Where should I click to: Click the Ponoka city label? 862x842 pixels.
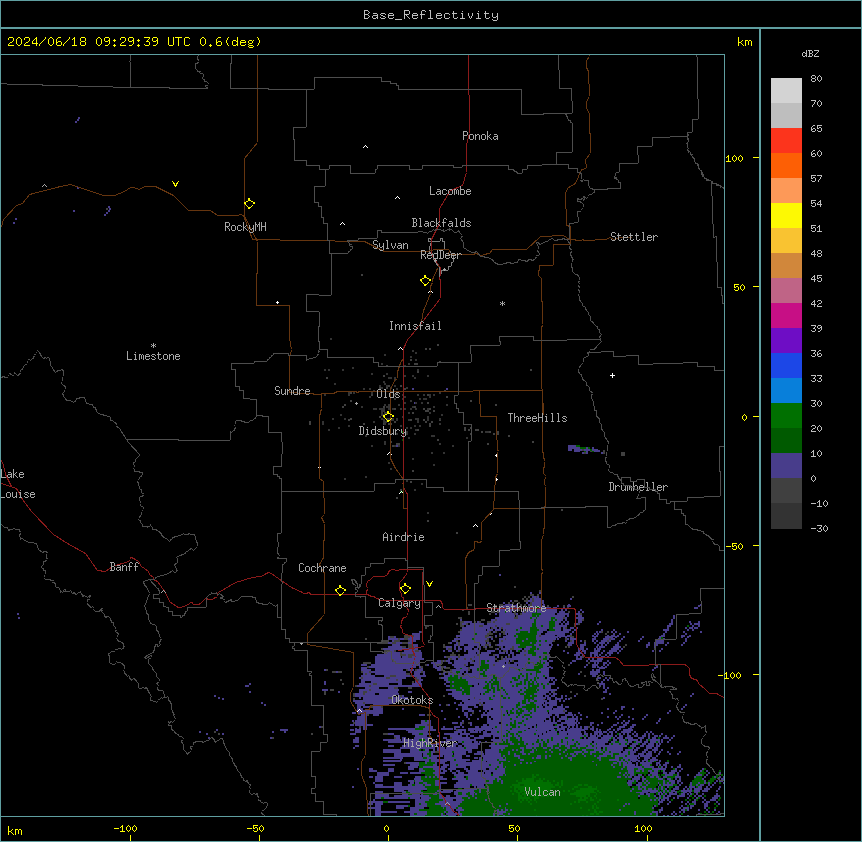pos(480,136)
